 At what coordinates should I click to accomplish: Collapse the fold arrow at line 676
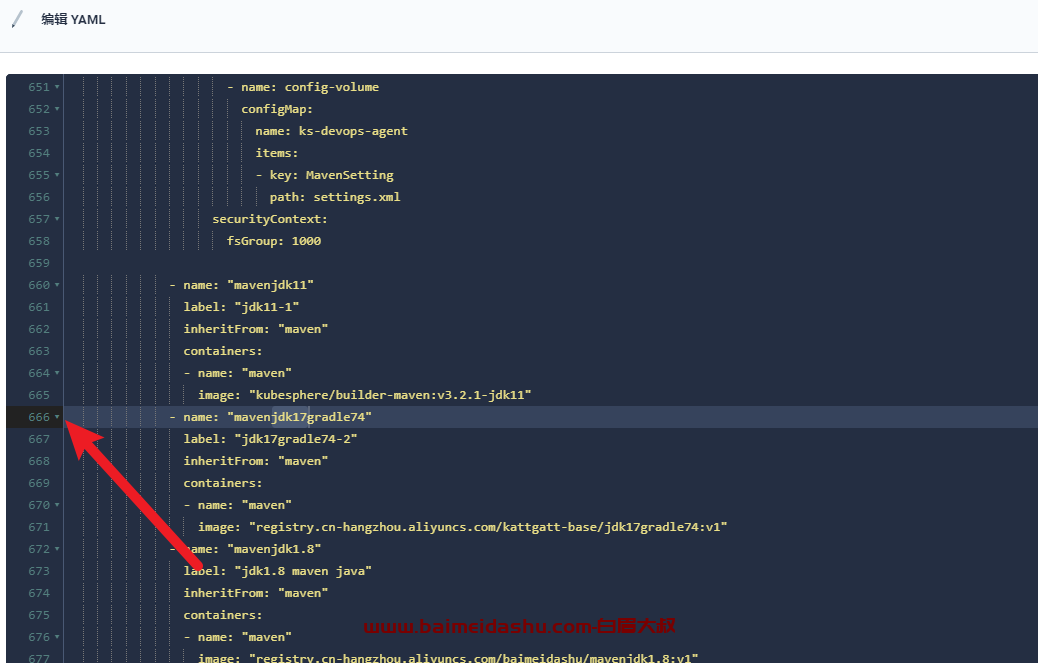(x=57, y=637)
